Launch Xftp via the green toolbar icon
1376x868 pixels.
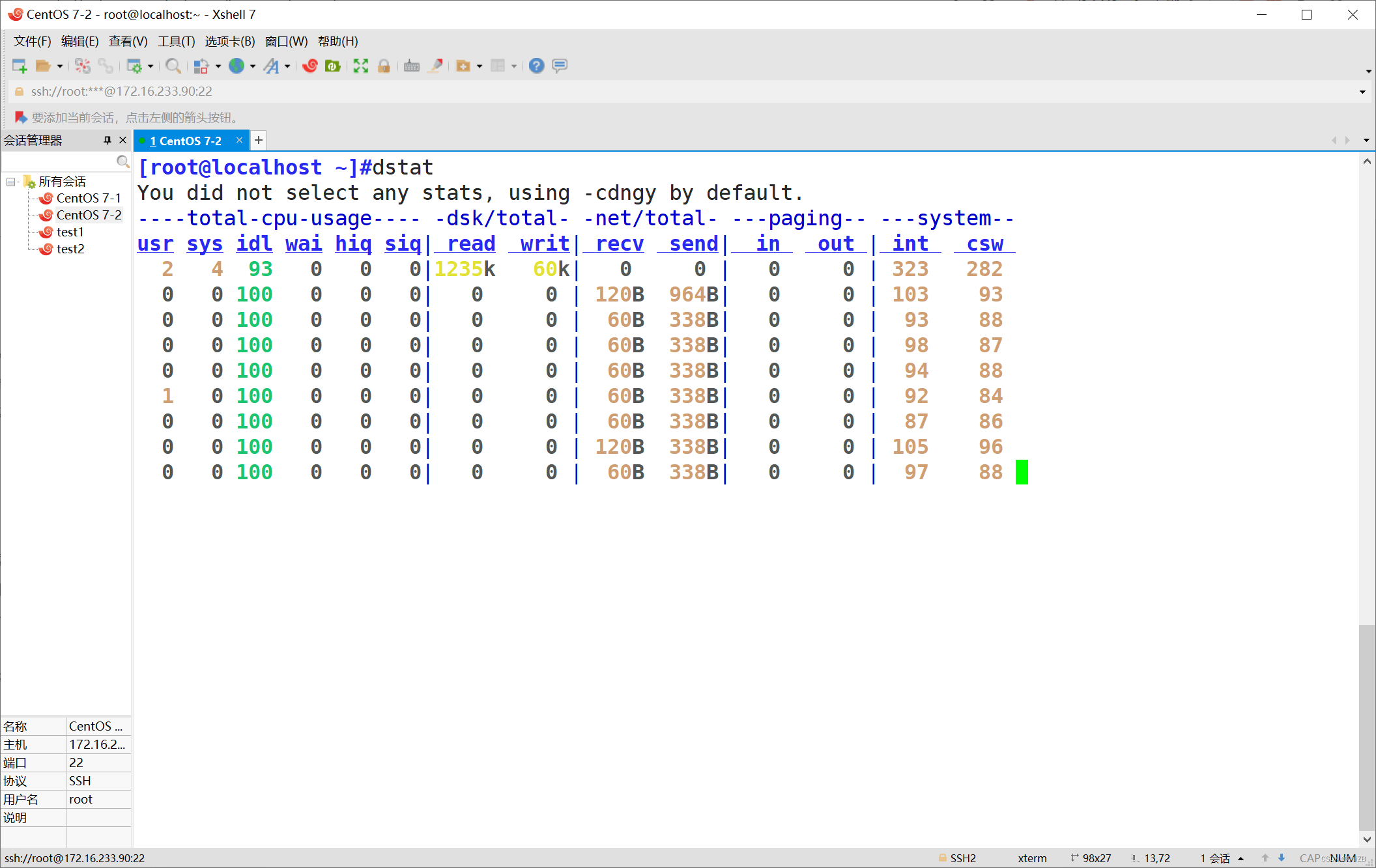[x=333, y=66]
